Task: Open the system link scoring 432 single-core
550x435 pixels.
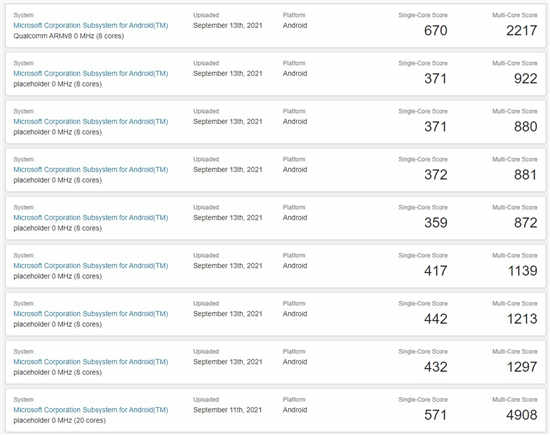Action: pyautogui.click(x=90, y=362)
